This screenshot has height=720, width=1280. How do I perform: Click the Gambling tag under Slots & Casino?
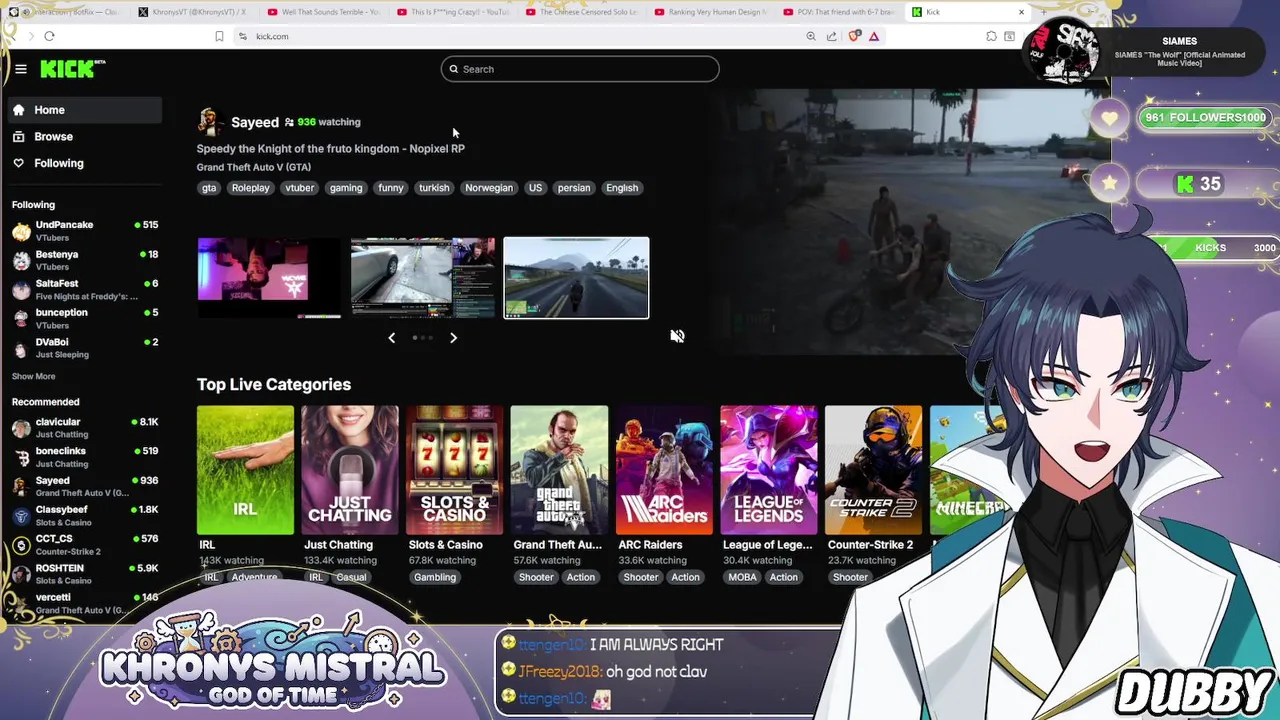(435, 577)
